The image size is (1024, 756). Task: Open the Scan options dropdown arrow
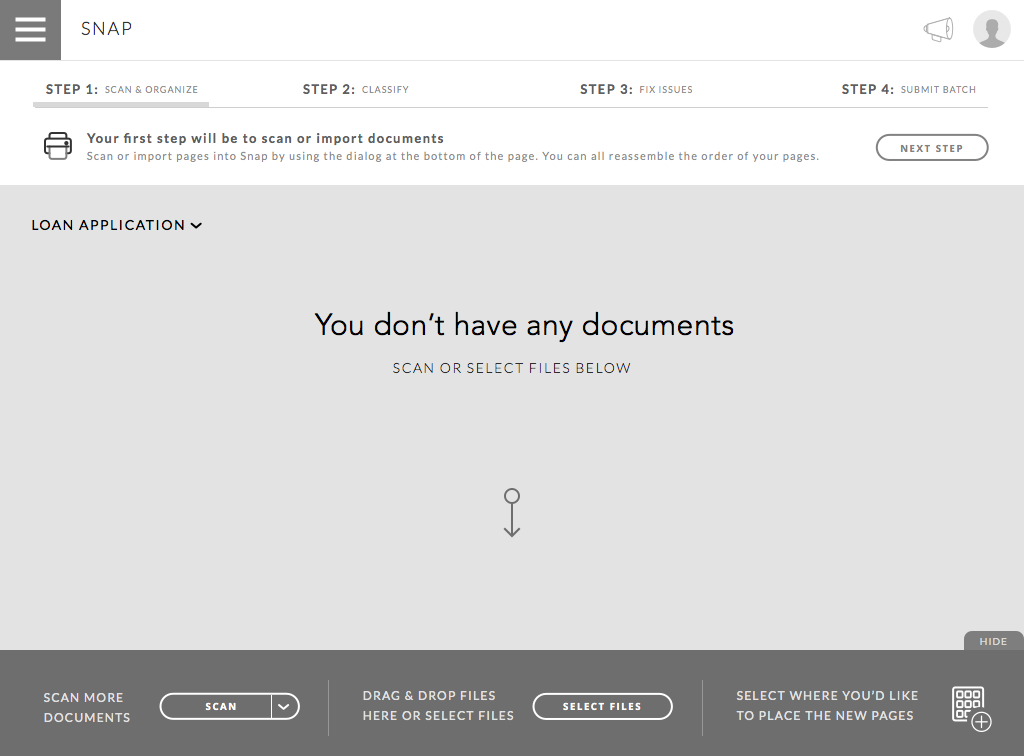(285, 706)
